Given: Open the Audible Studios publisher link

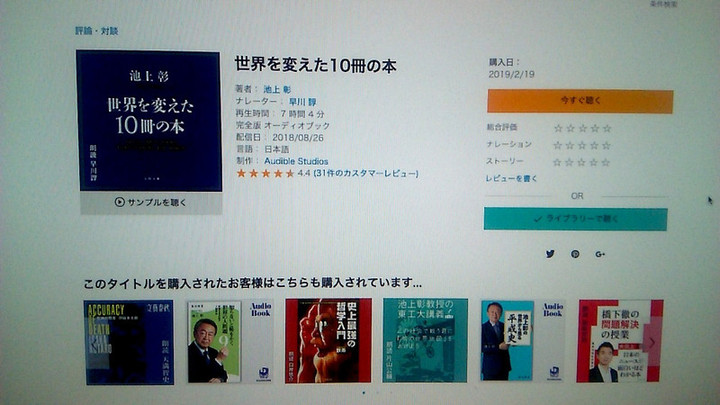Looking at the screenshot, I should 296,161.
